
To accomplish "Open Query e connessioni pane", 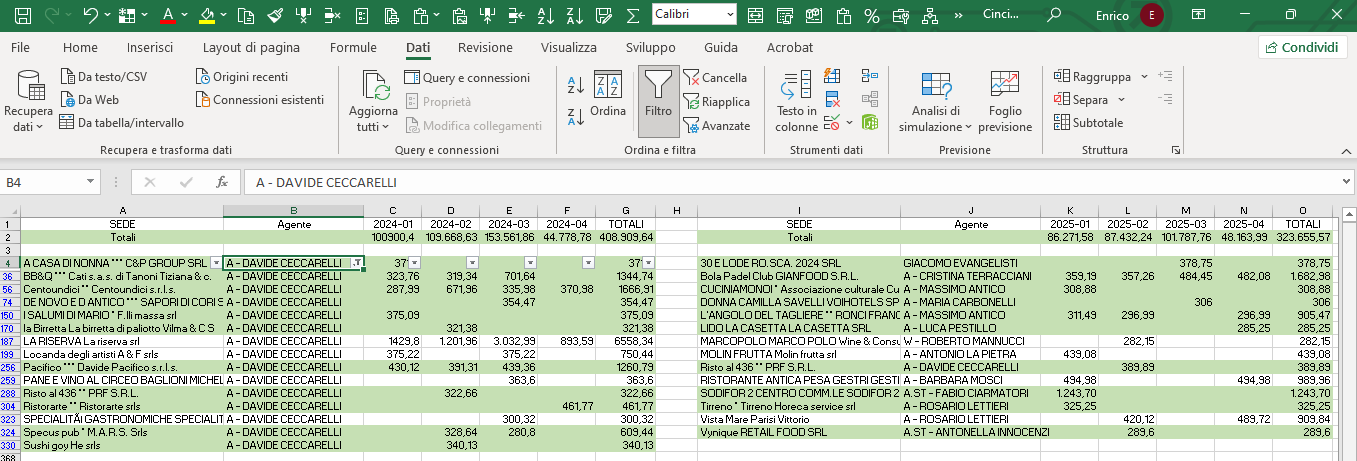I will pyautogui.click(x=467, y=78).
